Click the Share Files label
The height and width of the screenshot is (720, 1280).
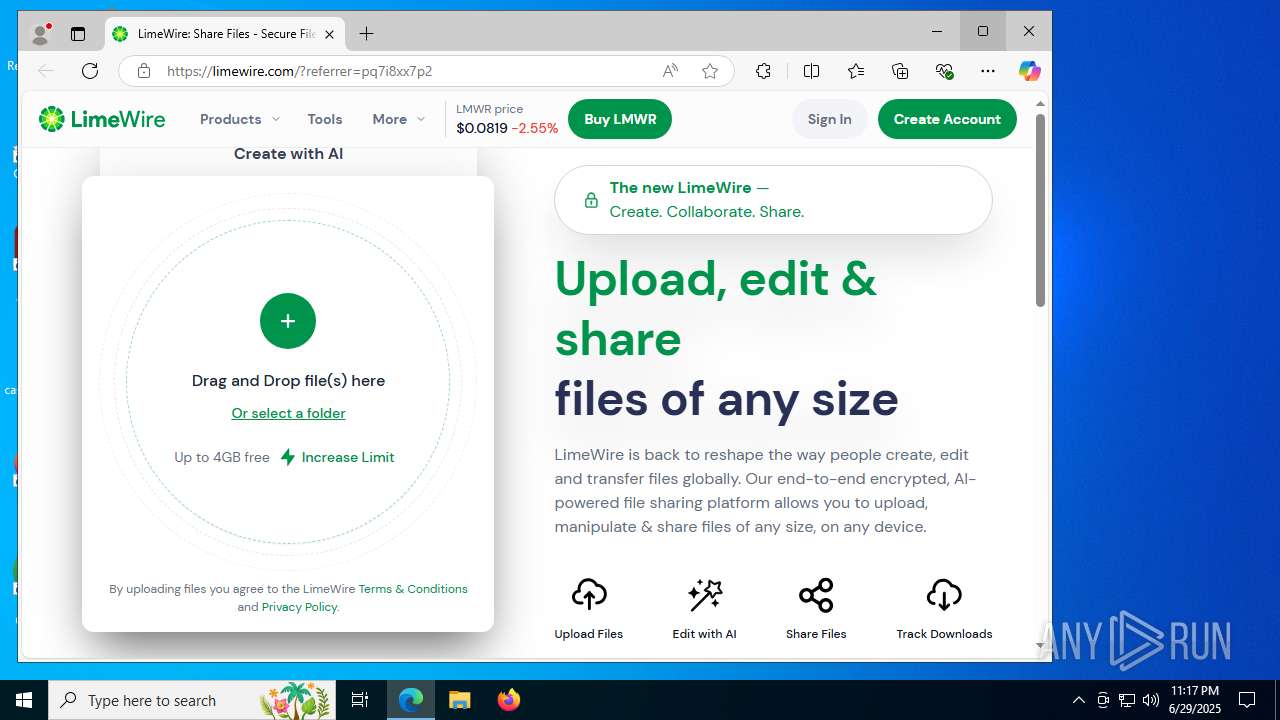pos(816,634)
